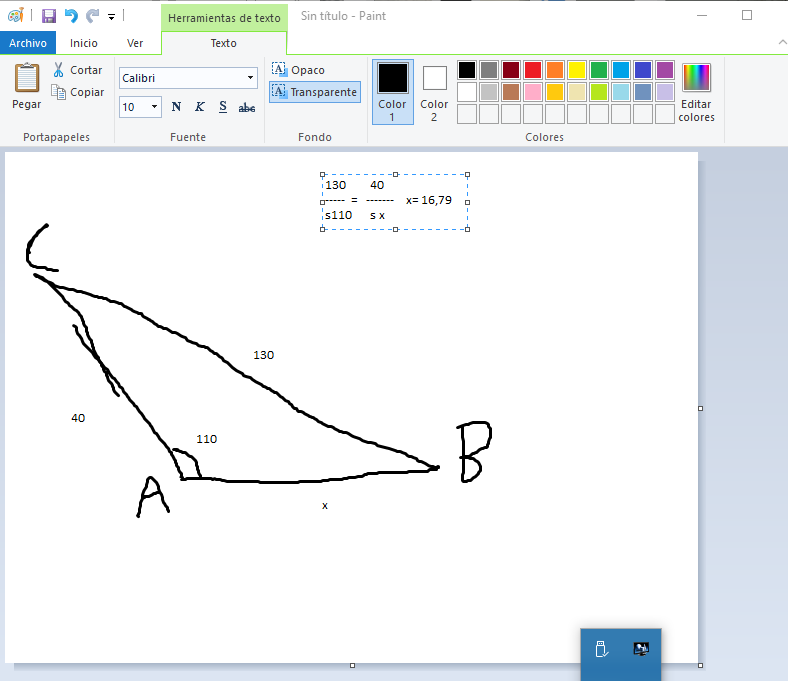
Task: Pick the purple palette color
Action: [665, 70]
